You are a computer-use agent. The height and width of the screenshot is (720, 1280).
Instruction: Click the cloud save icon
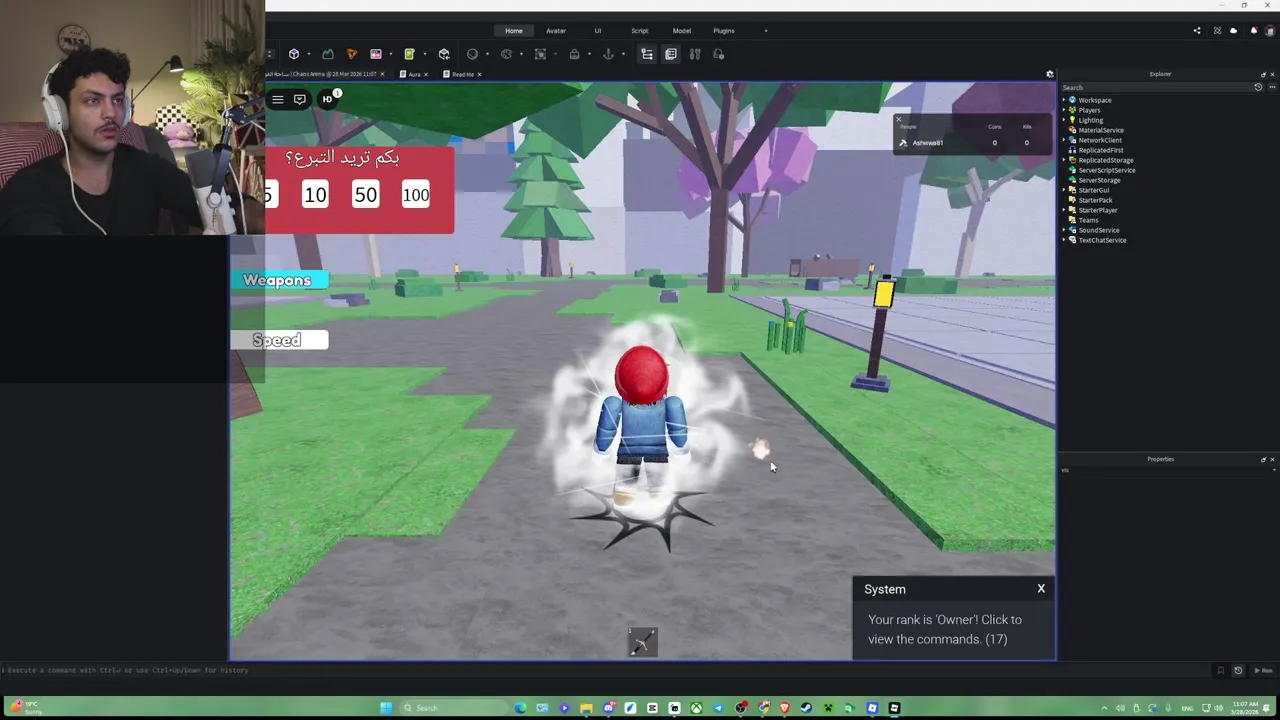pos(1233,31)
